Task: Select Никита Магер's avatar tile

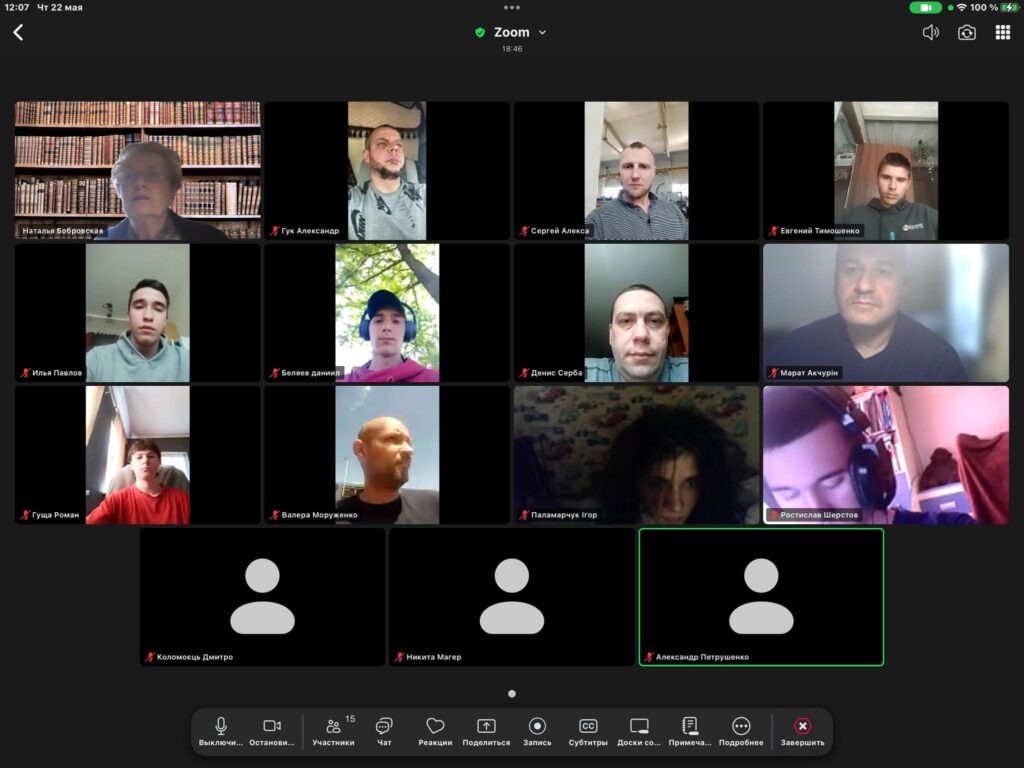Action: [512, 597]
